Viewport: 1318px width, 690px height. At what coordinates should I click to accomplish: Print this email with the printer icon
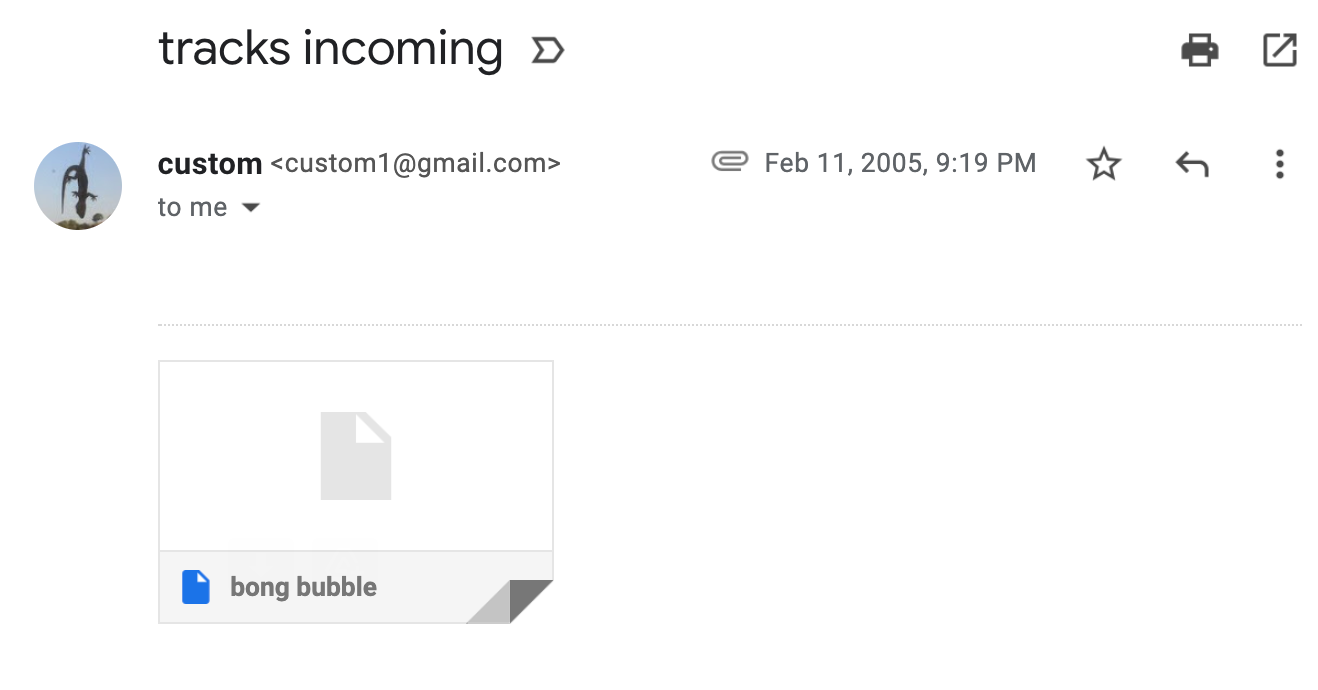coord(1199,50)
